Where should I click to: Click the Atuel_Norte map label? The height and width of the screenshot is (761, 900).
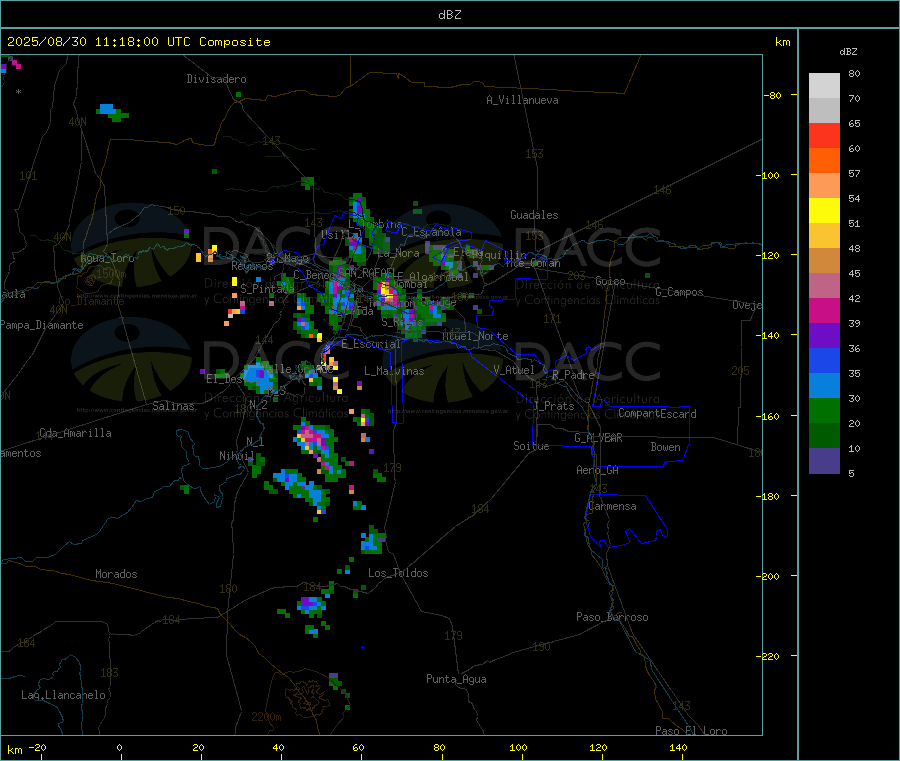click(x=475, y=336)
